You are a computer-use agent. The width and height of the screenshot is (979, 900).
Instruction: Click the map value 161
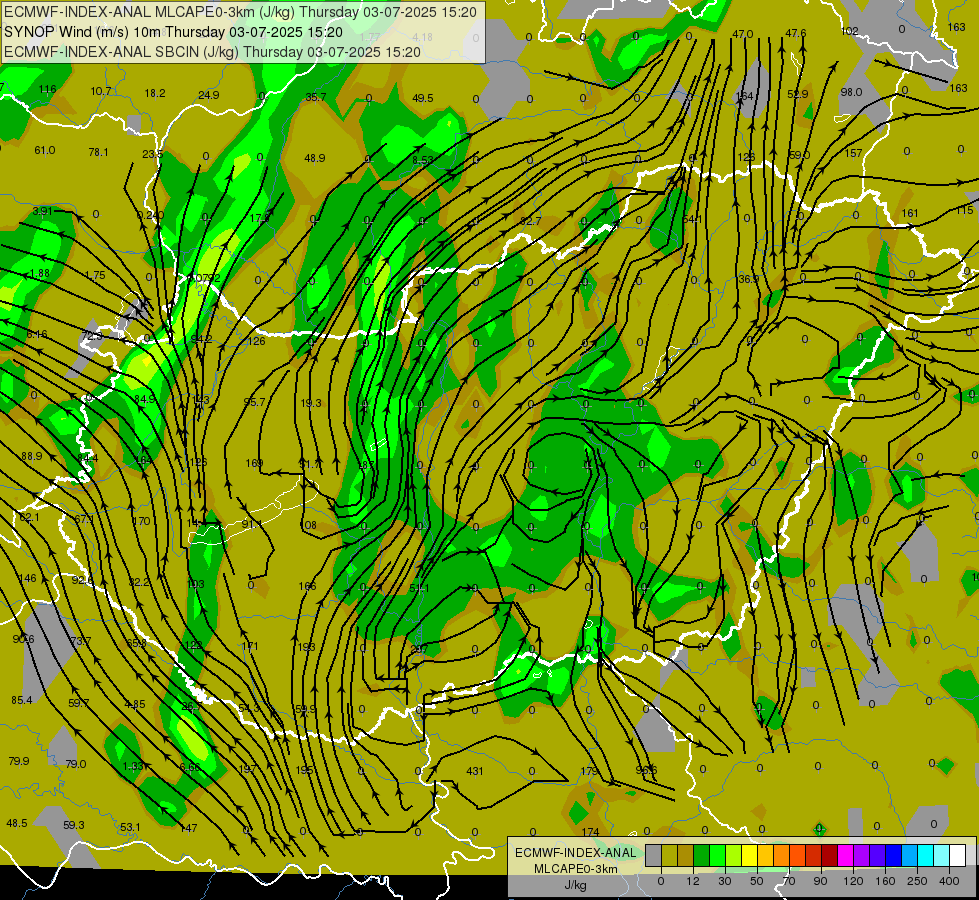pos(910,213)
